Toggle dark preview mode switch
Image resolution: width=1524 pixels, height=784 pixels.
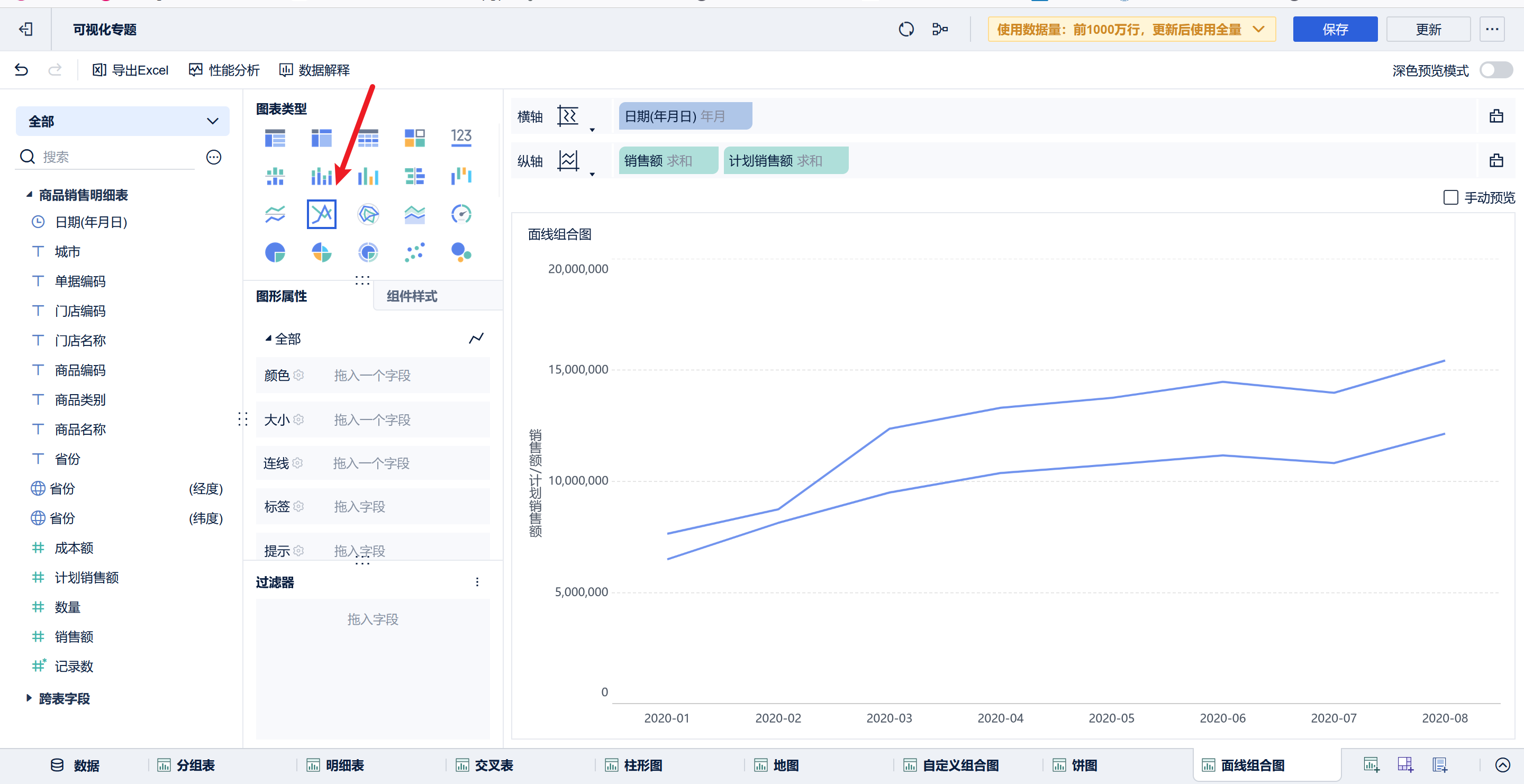click(x=1495, y=70)
